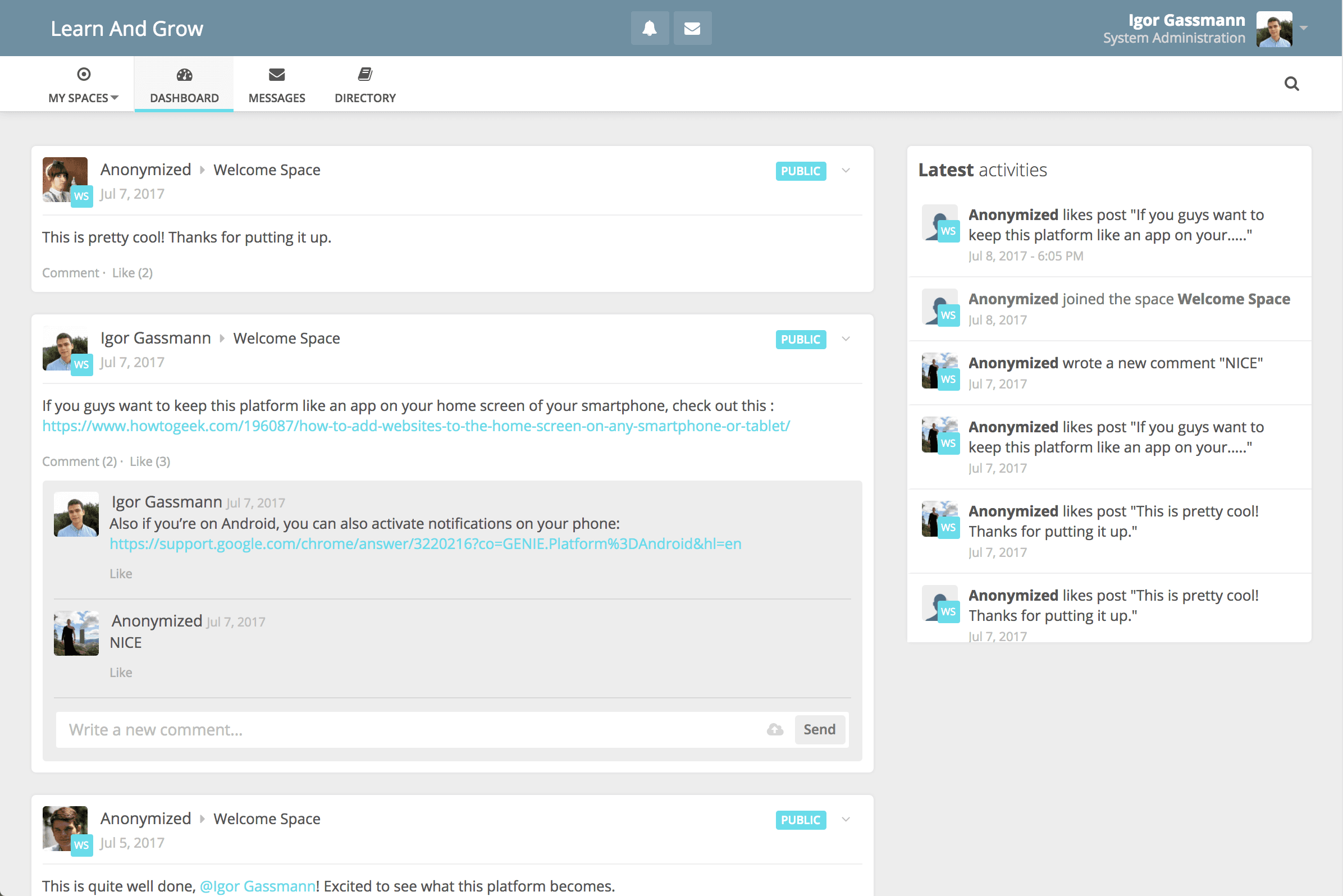Open the chevron on Igor's public post

coord(845,339)
